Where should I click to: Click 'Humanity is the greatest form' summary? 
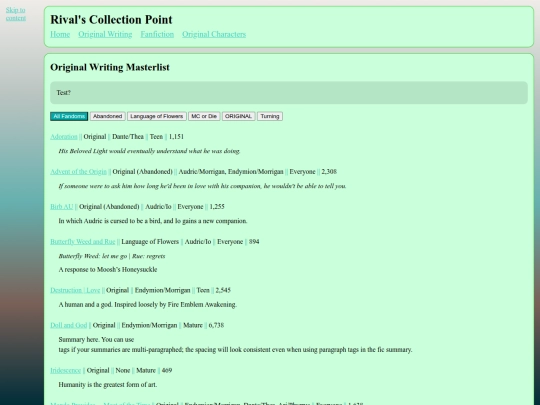coord(108,385)
